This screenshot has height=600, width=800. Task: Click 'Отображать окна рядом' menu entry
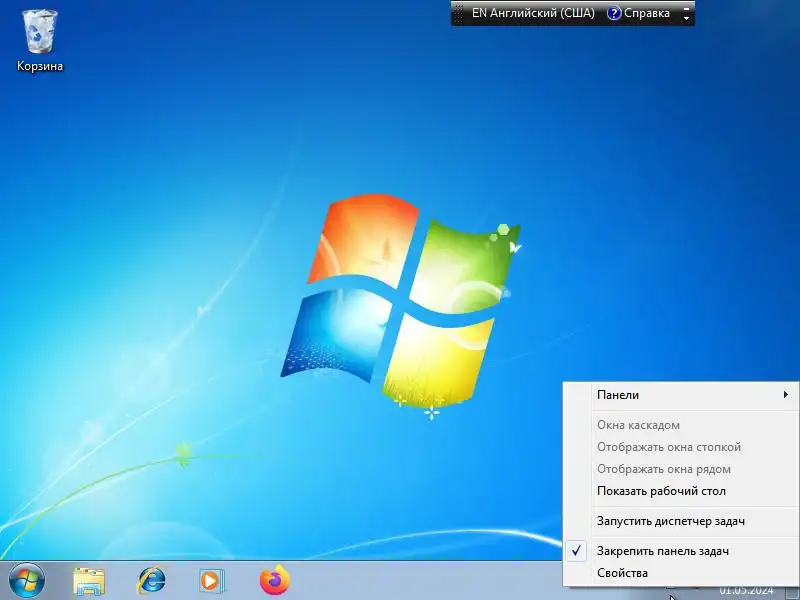tap(681, 469)
